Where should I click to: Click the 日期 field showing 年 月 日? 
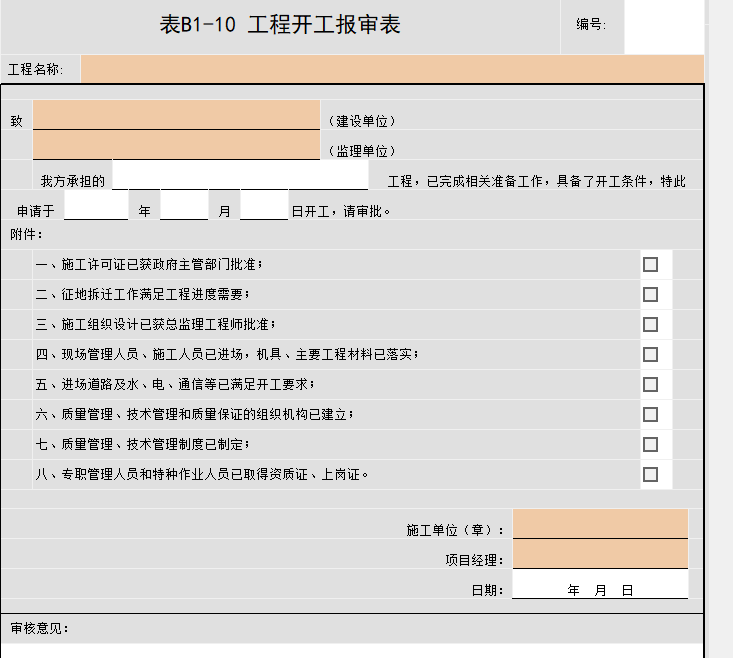pyautogui.click(x=600, y=585)
